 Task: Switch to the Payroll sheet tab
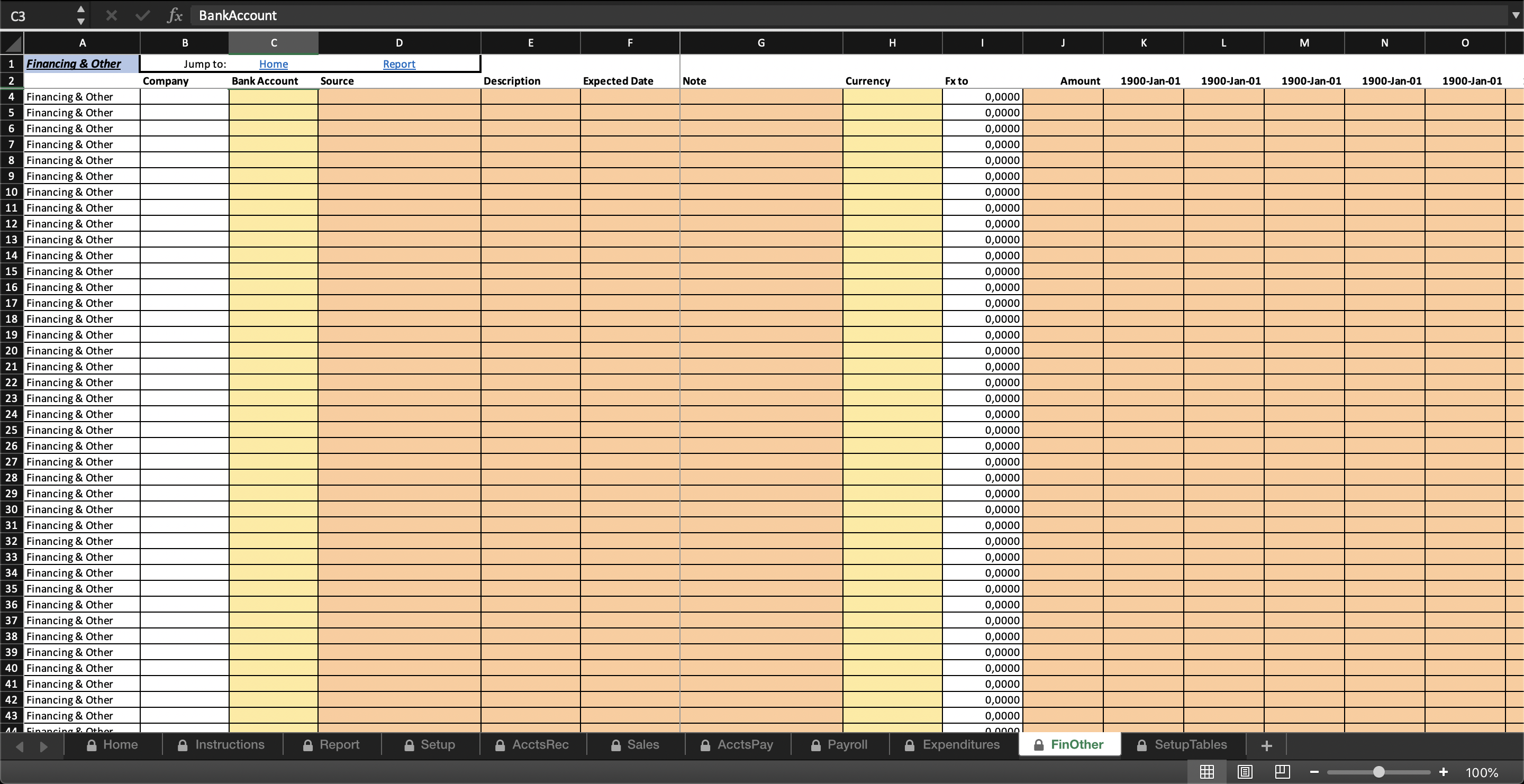coord(839,744)
